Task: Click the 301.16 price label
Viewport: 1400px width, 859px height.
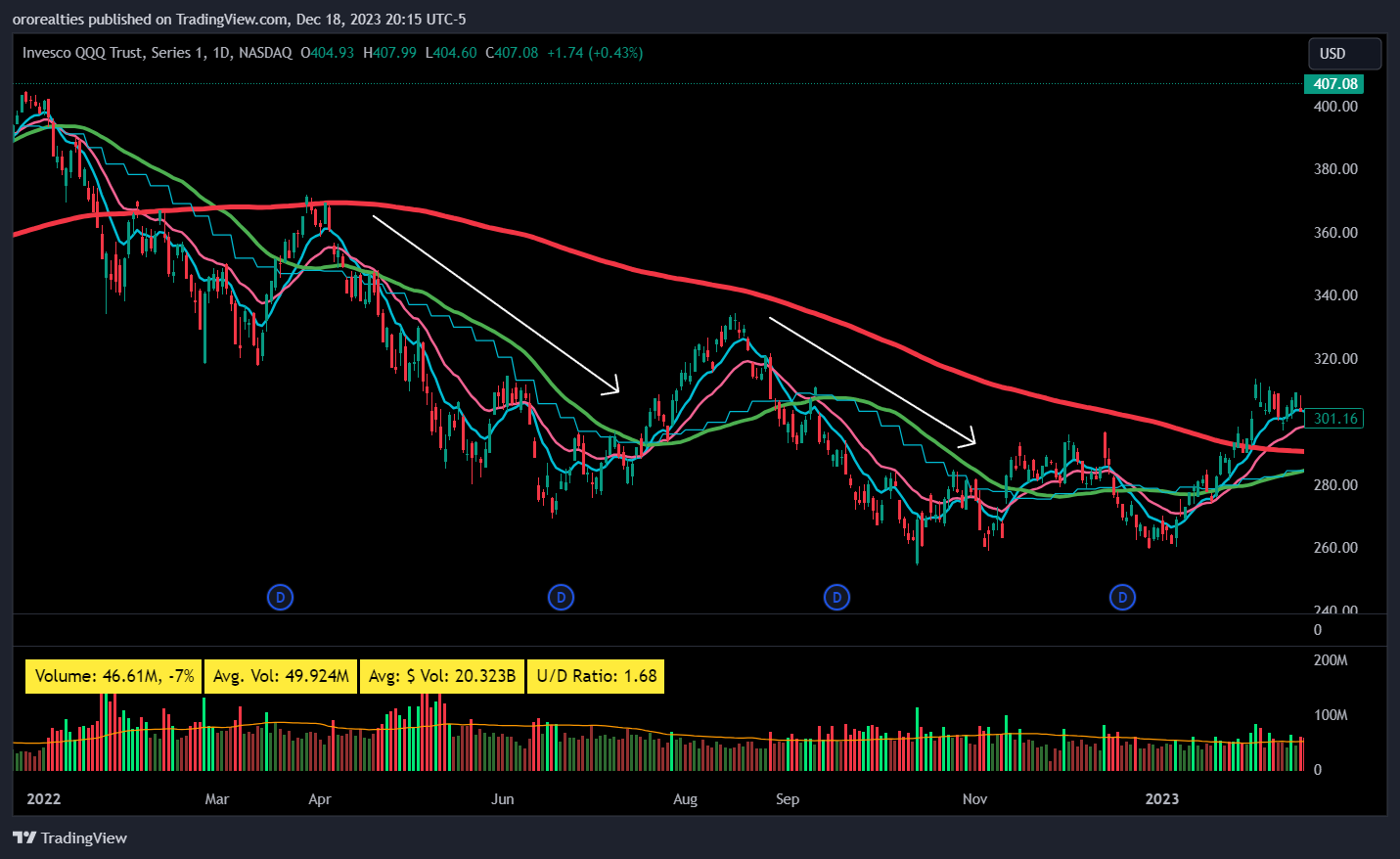Action: point(1334,419)
